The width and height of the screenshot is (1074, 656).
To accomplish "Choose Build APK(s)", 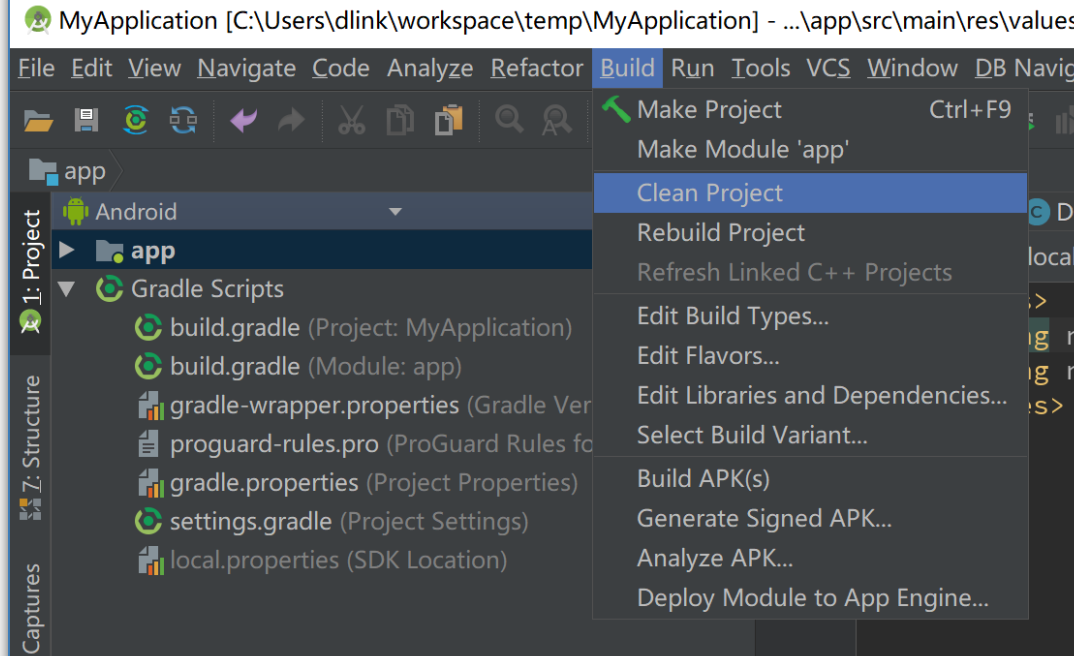I will point(810,479).
